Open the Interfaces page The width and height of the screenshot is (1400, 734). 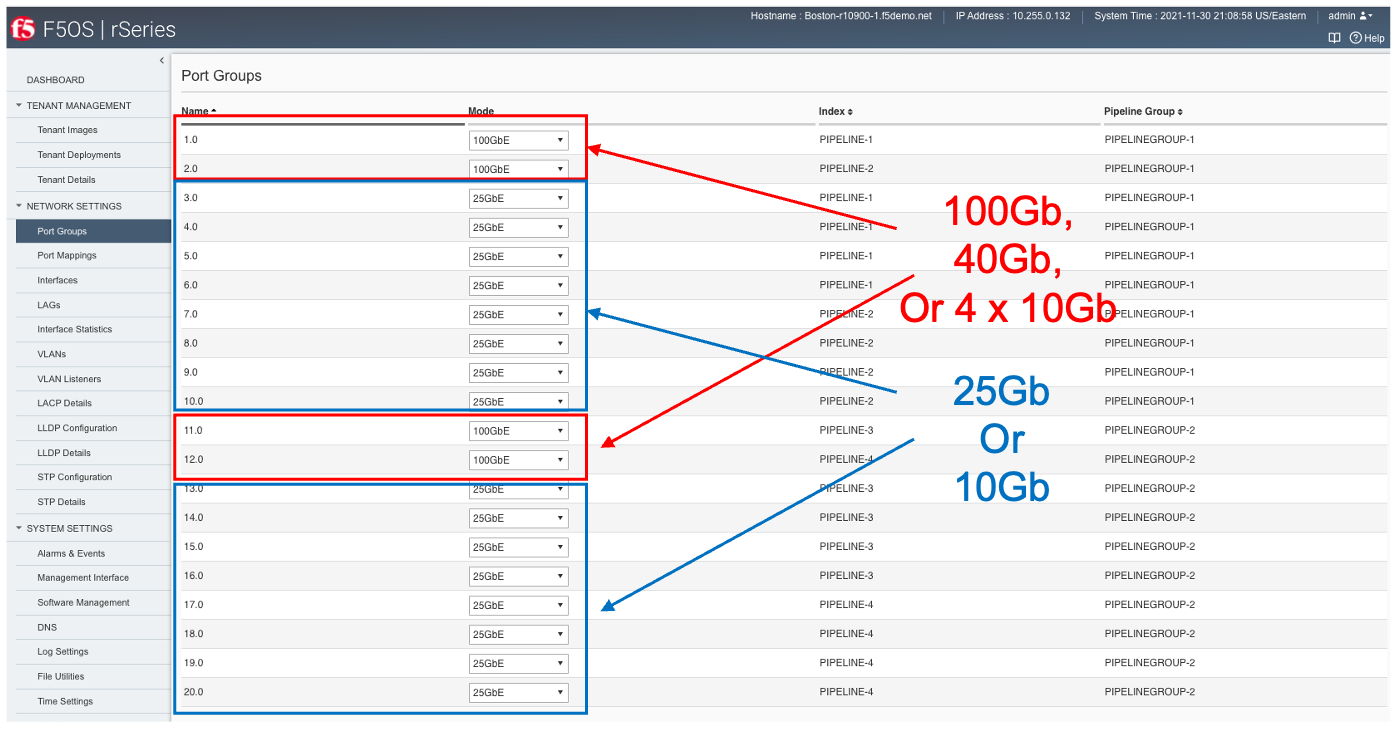[x=57, y=280]
